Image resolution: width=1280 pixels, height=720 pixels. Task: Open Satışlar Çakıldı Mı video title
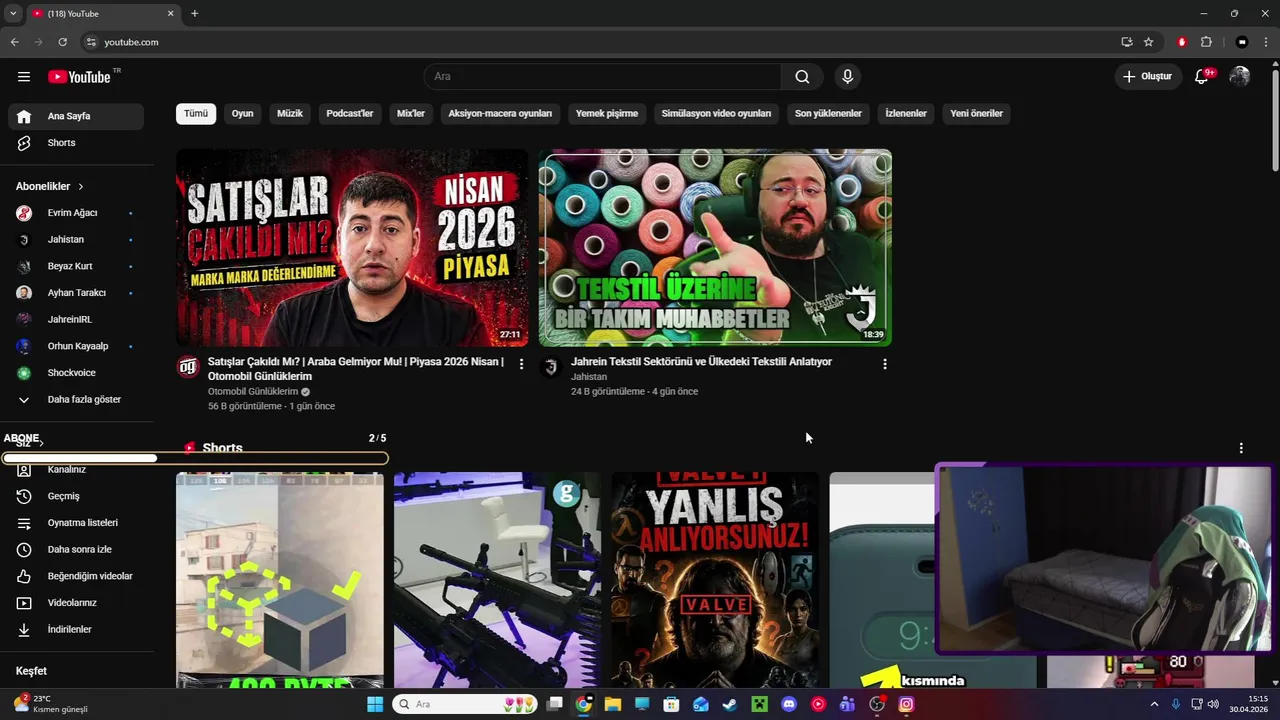(356, 369)
